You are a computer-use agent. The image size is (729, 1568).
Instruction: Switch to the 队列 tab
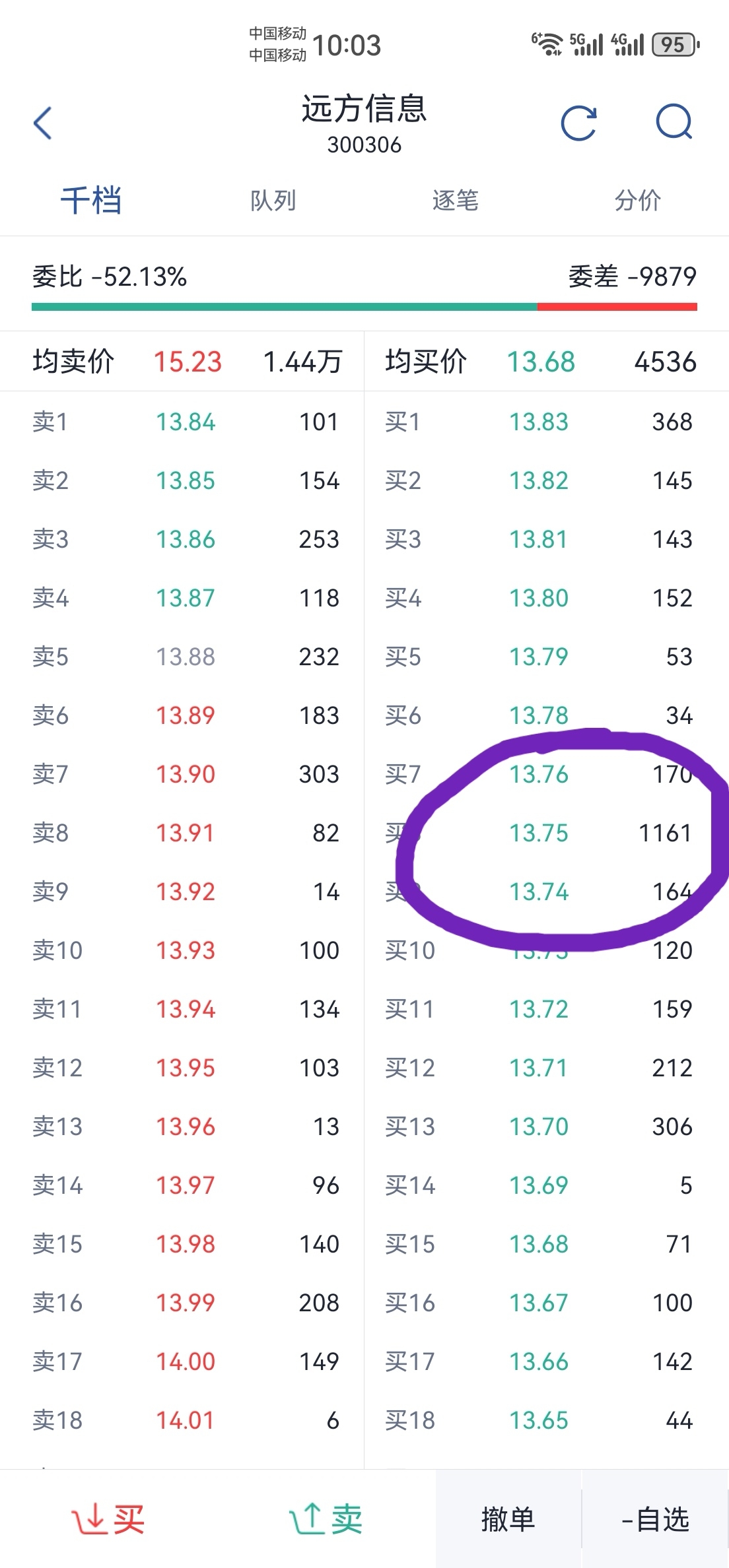click(x=273, y=200)
